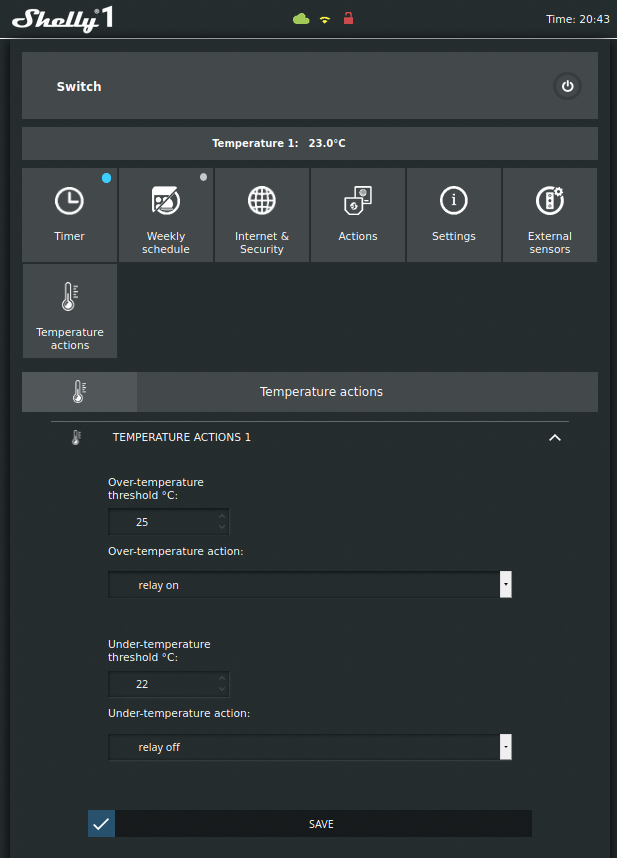This screenshot has height=858, width=617.
Task: Click the under-temperature threshold input field
Action: coord(162,685)
